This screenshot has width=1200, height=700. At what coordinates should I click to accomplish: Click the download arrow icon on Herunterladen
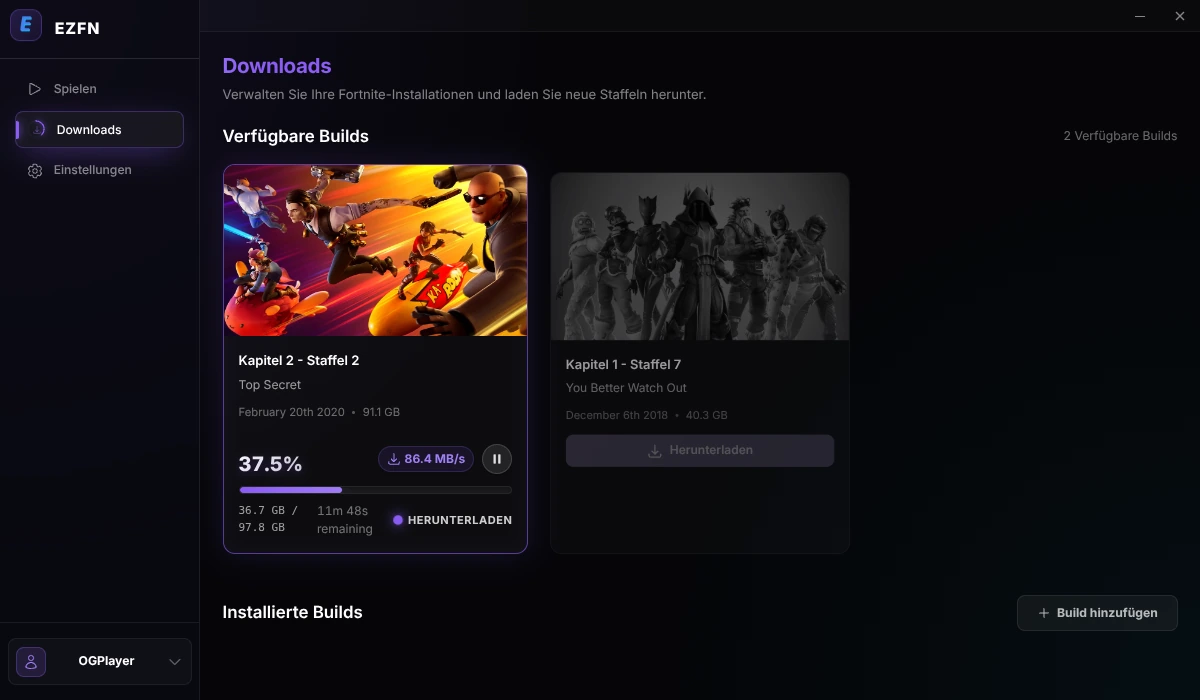[x=655, y=451]
